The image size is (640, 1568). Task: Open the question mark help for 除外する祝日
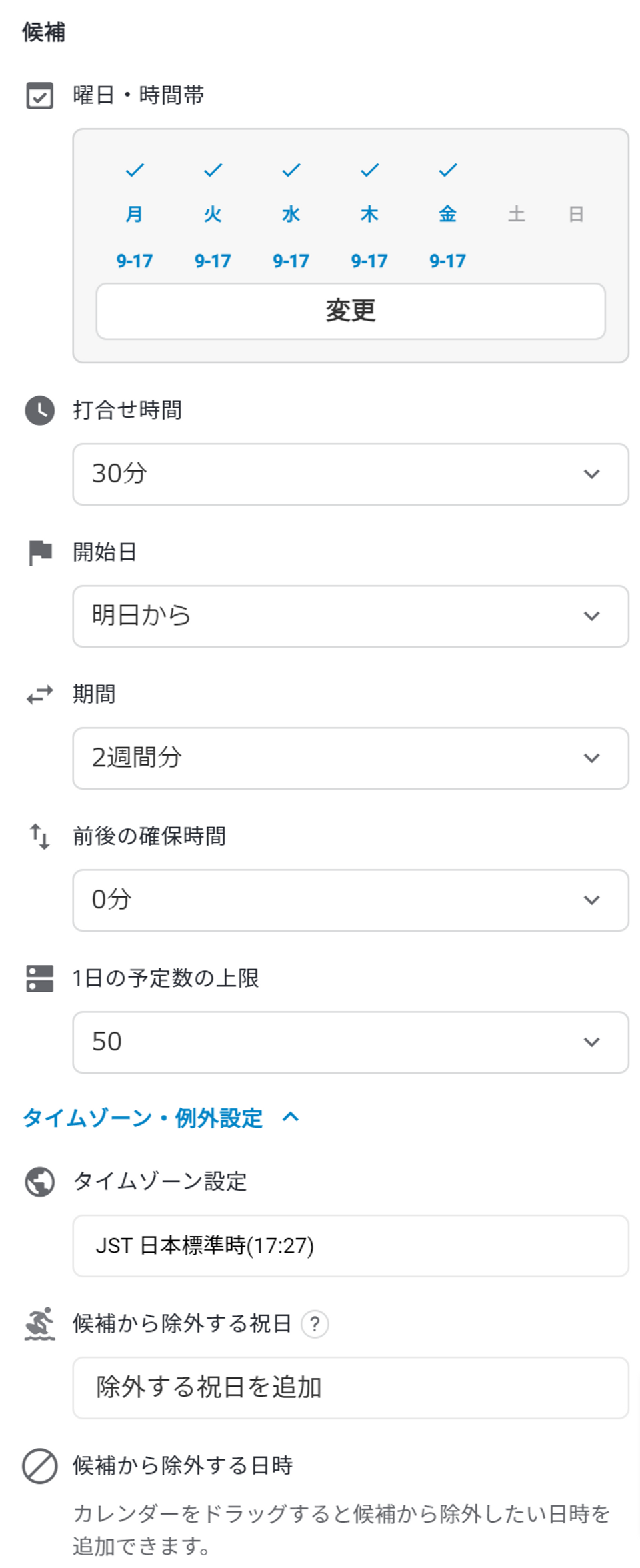coord(315,1324)
